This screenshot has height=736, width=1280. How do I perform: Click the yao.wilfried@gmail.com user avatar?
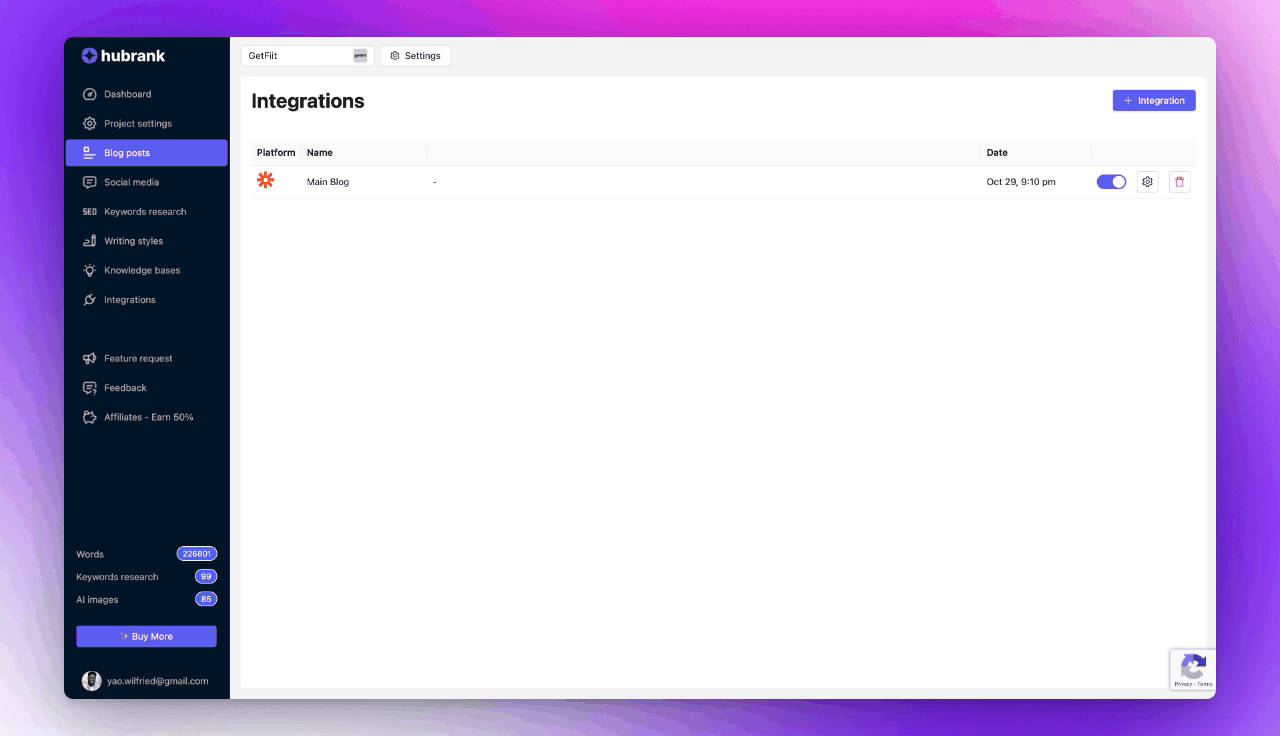(91, 681)
